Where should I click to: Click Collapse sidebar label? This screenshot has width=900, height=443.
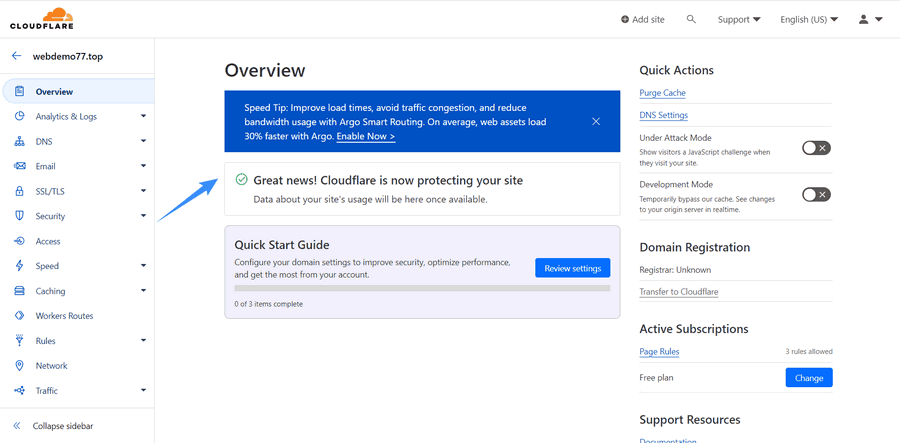click(63, 426)
